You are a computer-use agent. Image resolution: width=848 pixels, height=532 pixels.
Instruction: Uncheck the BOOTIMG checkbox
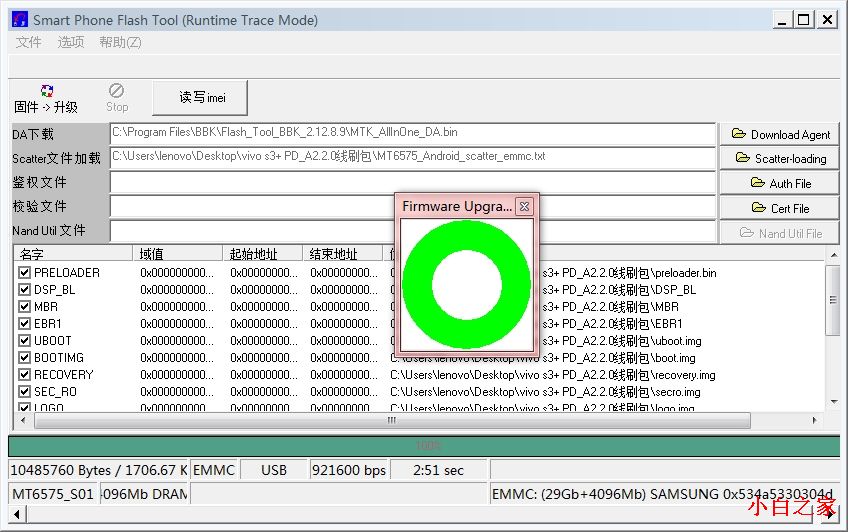[24, 357]
